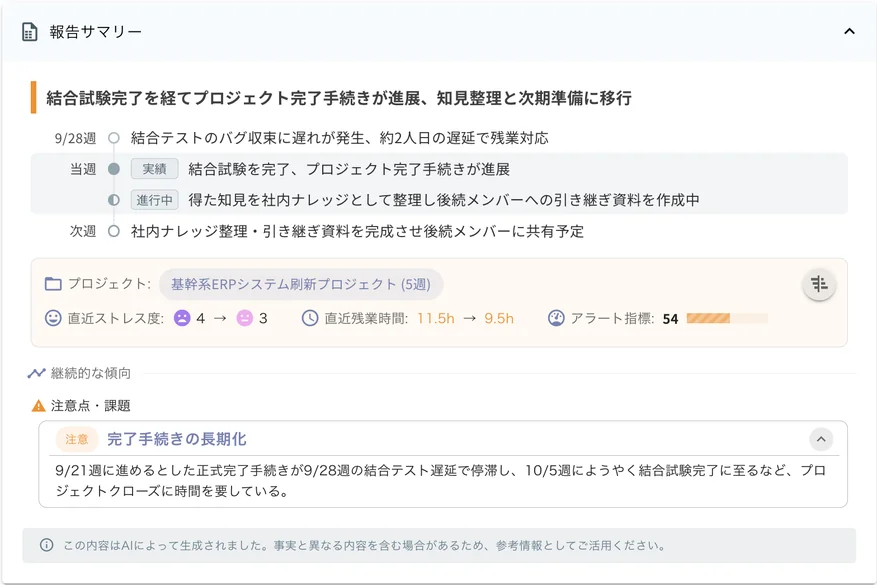Click the trend line icon beside 継続的な傾向
This screenshot has width=877, height=585.
point(36,373)
